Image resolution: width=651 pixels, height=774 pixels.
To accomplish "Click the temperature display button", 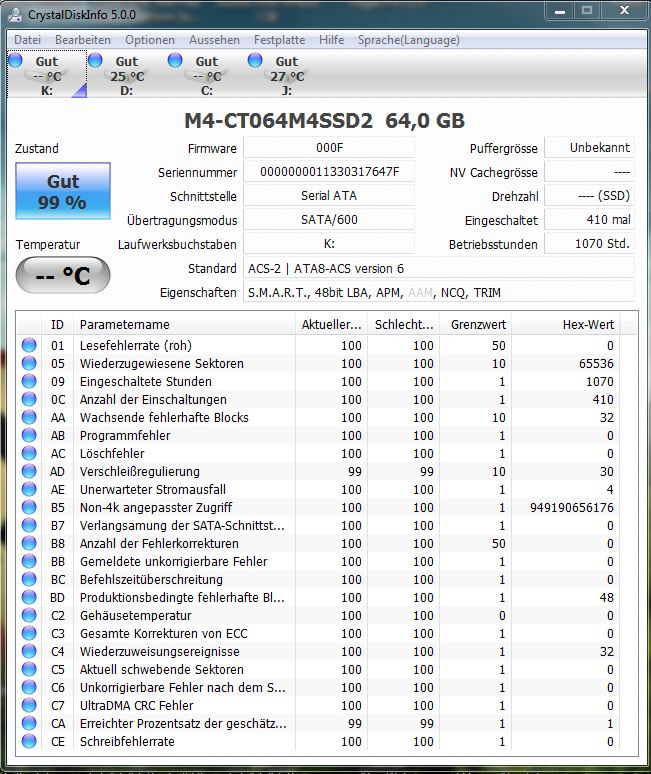I will (x=63, y=275).
